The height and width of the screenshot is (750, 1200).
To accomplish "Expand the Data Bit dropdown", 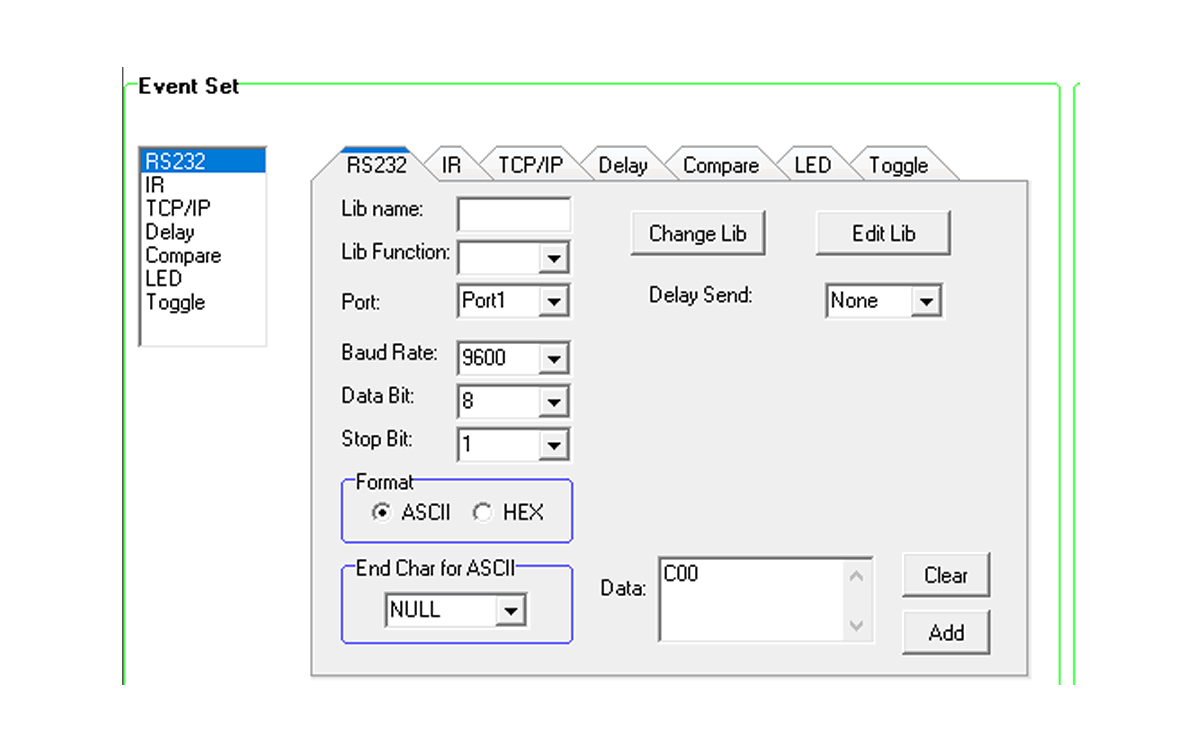I will [553, 402].
